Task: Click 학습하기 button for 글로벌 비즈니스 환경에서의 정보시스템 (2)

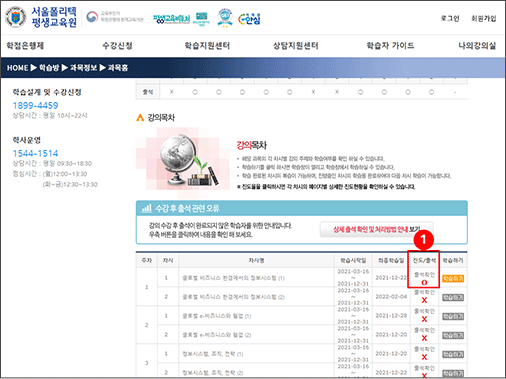Action: point(453,297)
